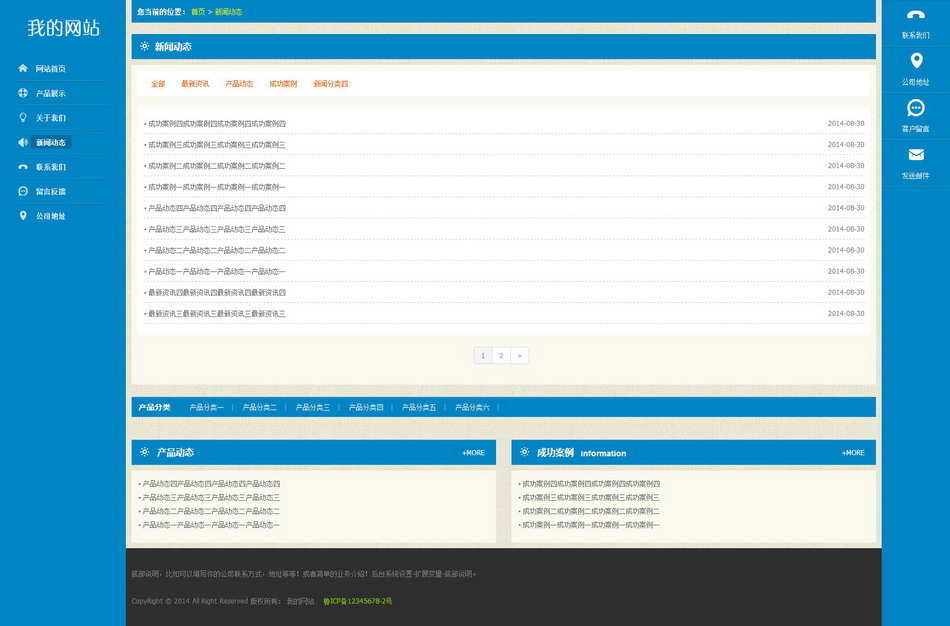Click 发送邮件 label in right panel
Viewport: 950px width, 626px height.
point(915,176)
